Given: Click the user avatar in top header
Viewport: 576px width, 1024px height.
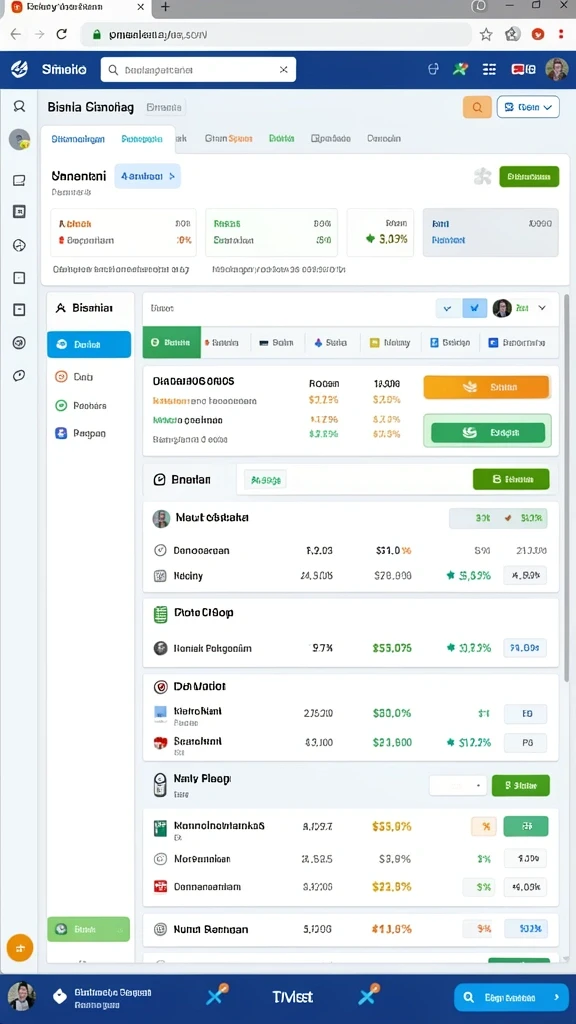Looking at the screenshot, I should click(556, 69).
